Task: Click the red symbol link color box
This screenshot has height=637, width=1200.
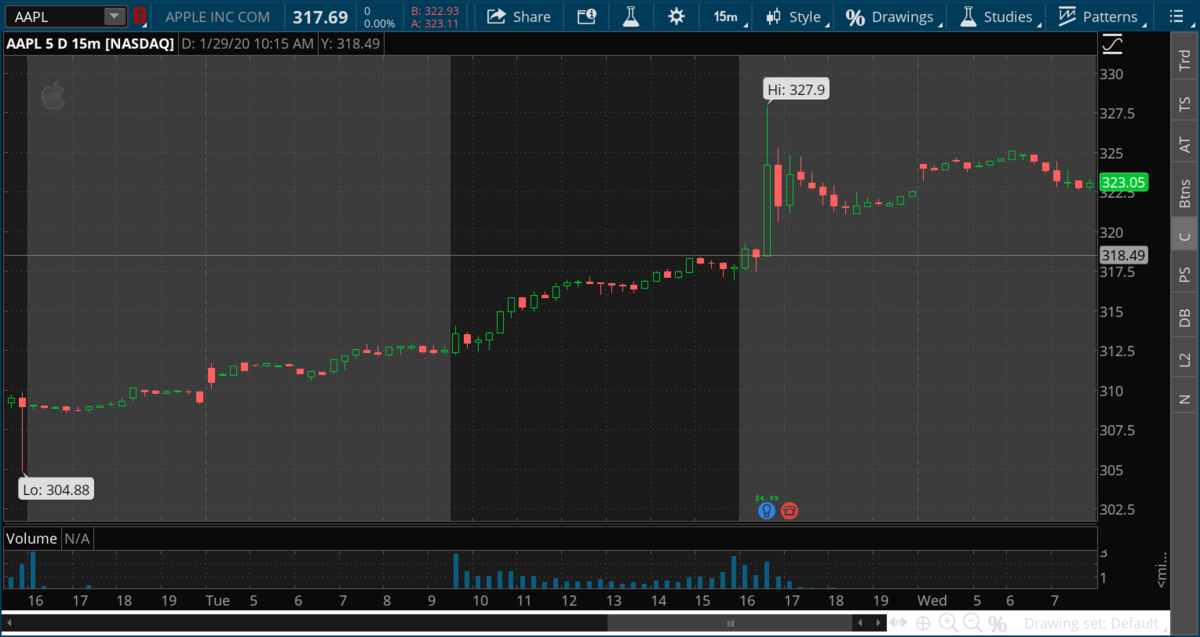Action: 140,16
